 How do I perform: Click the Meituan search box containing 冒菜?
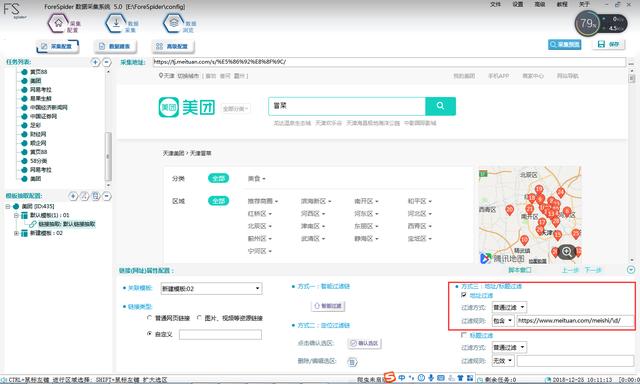pyautogui.click(x=347, y=106)
